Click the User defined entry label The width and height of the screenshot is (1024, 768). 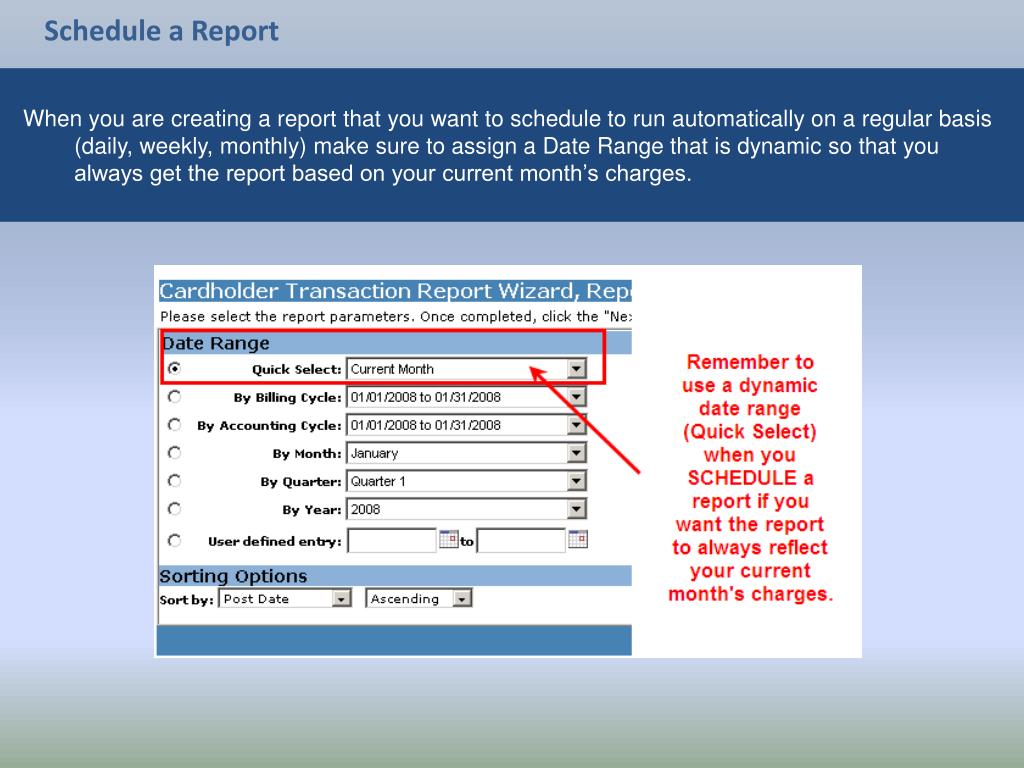click(x=274, y=541)
